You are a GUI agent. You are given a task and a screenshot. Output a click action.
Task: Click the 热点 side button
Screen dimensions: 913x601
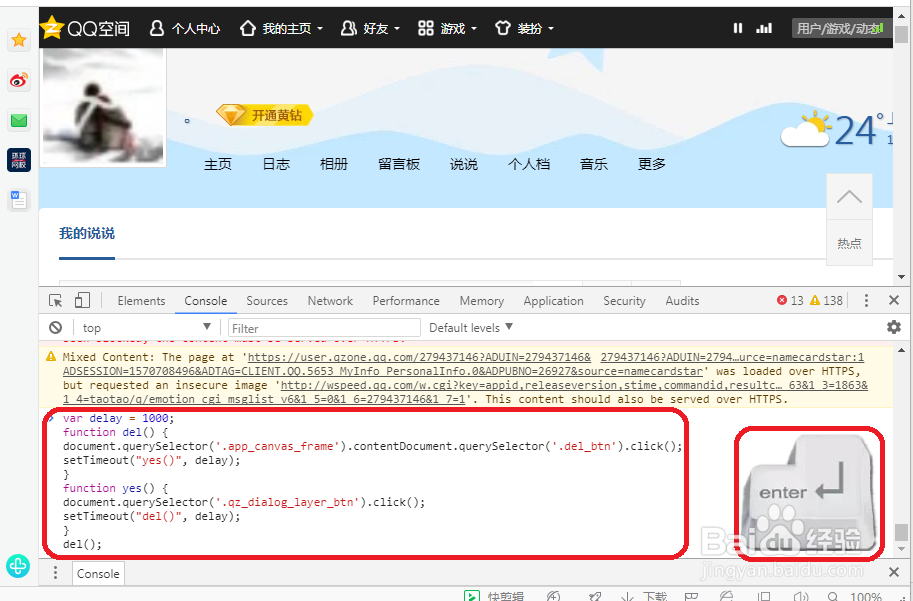coord(849,243)
